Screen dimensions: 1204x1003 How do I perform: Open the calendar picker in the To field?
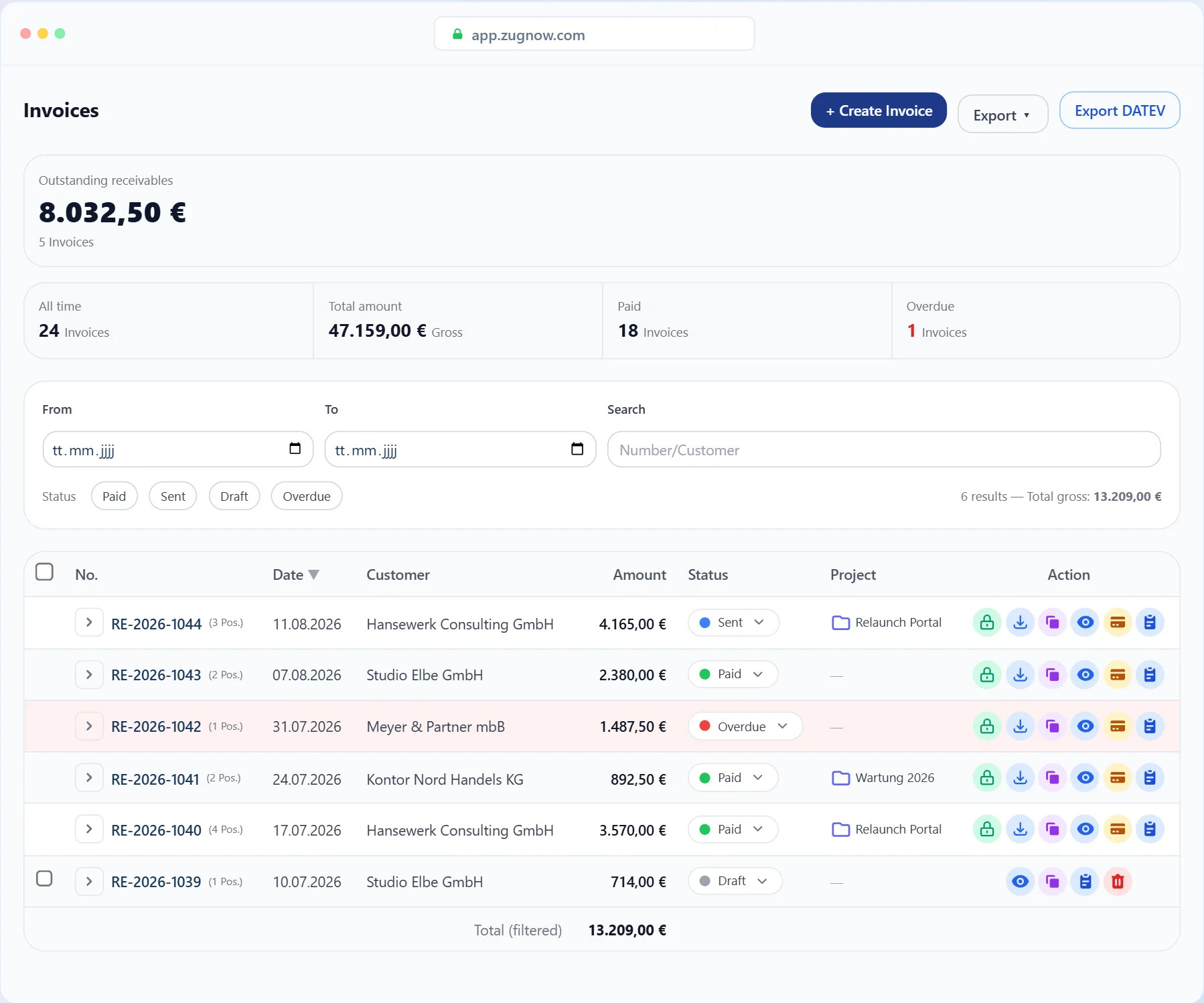577,449
